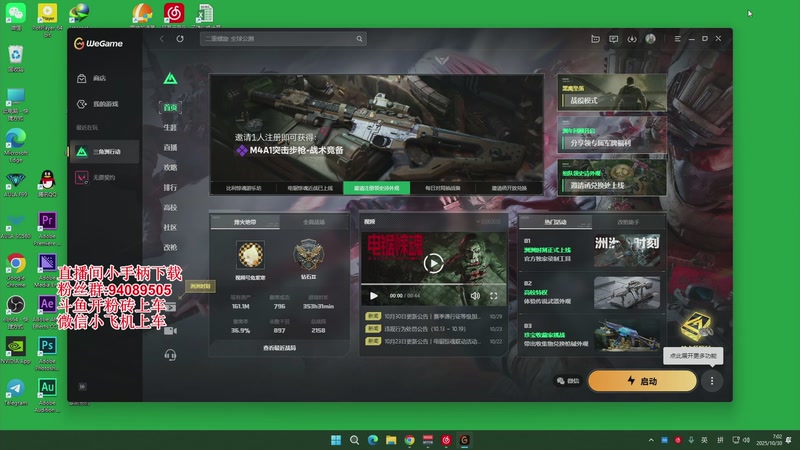This screenshot has height=450, width=800.
Task: Open Google Chrome from the taskbar
Action: click(409, 440)
